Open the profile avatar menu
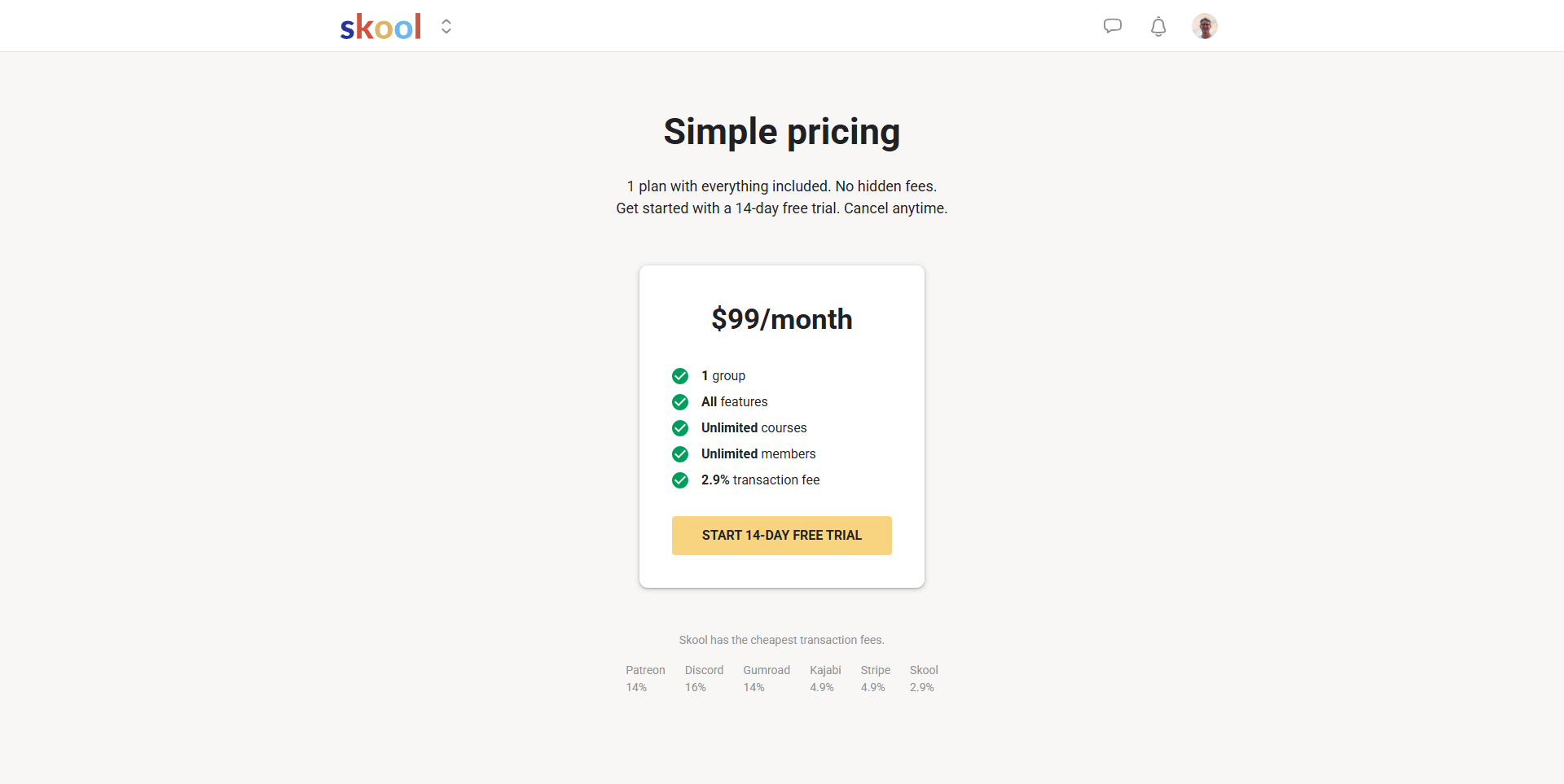This screenshot has width=1564, height=784. (x=1204, y=26)
